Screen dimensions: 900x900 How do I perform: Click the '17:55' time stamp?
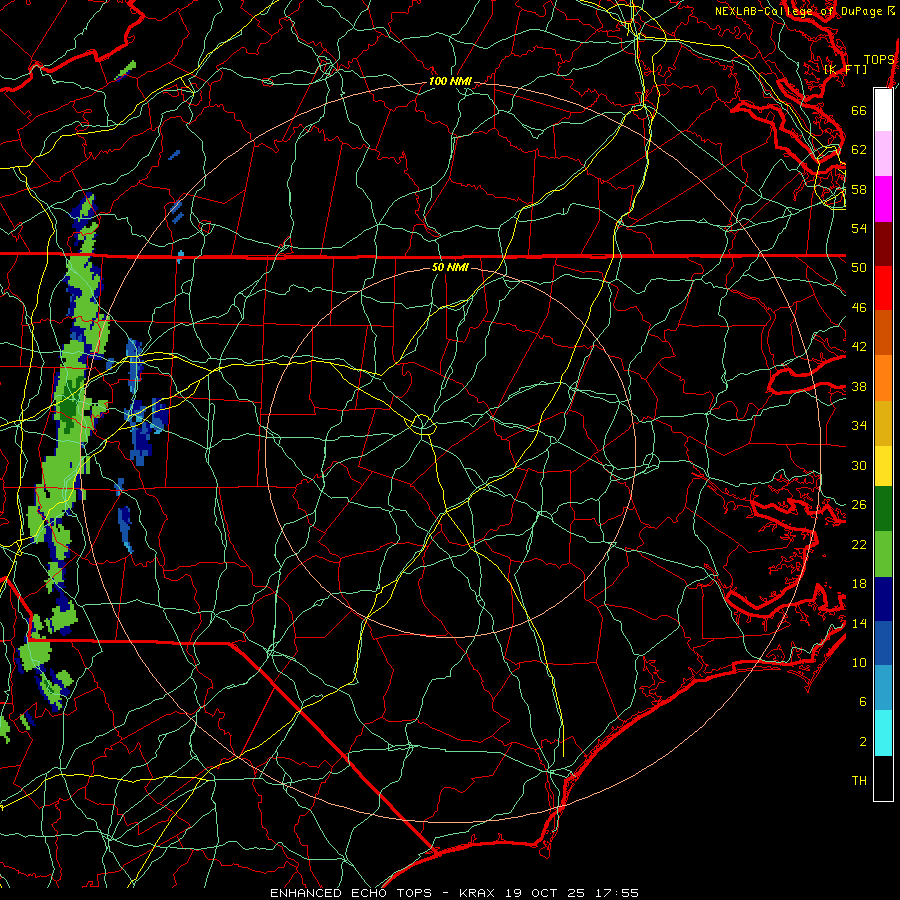point(616,893)
